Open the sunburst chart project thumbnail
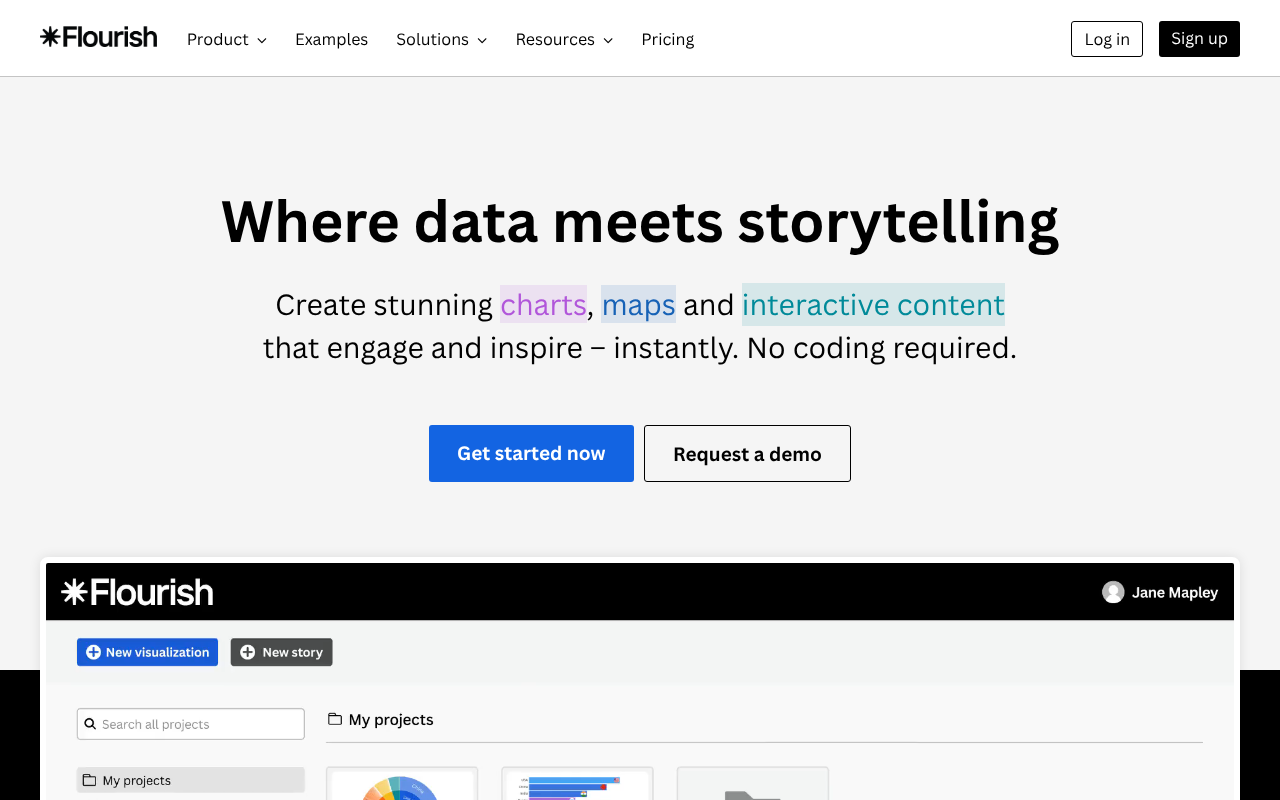 point(402,784)
